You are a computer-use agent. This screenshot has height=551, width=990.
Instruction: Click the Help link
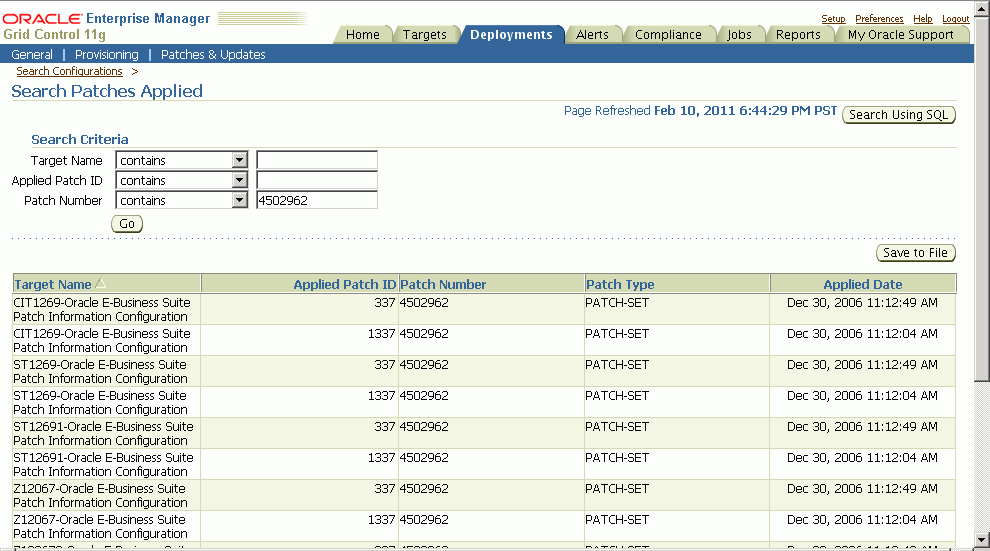[922, 19]
